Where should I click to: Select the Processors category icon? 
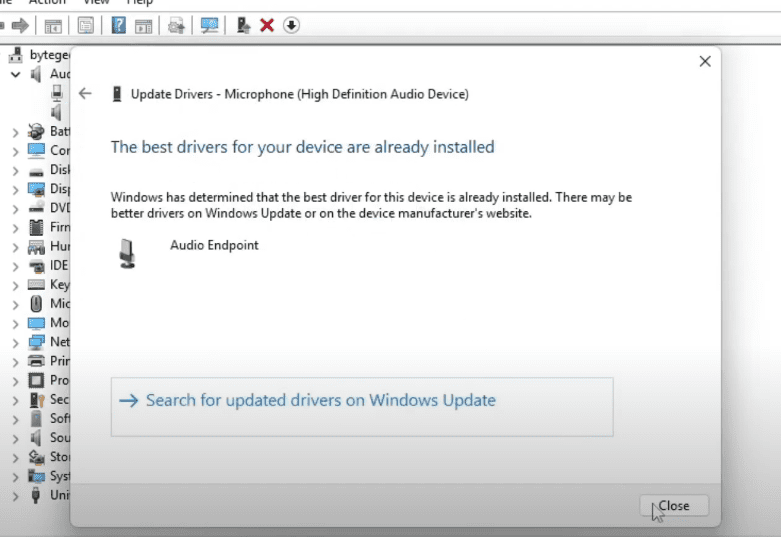[x=36, y=380]
